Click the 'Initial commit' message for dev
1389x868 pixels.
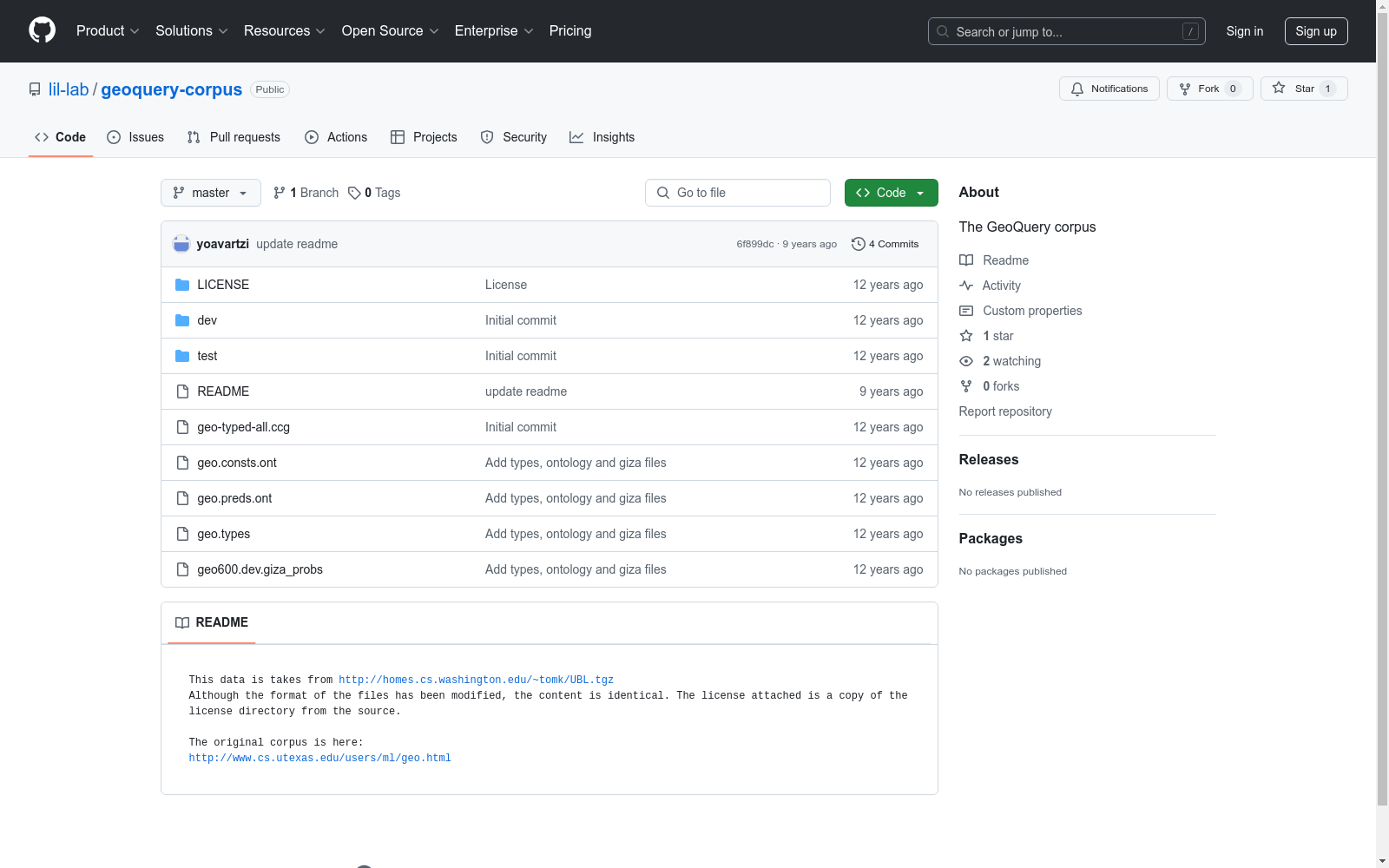(x=521, y=320)
